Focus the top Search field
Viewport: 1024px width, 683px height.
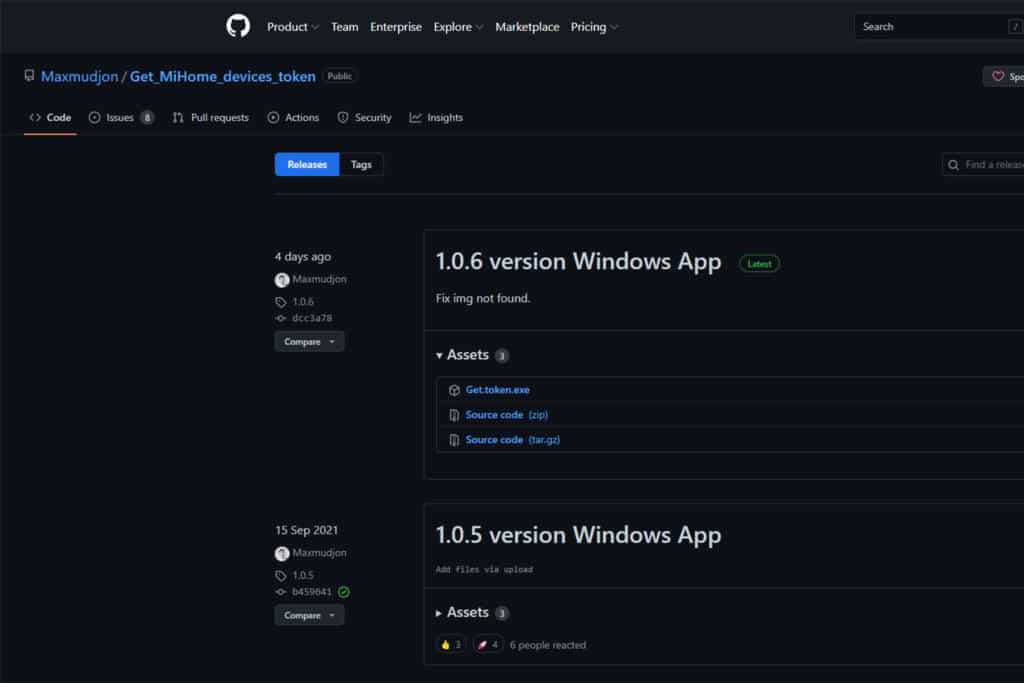939,27
